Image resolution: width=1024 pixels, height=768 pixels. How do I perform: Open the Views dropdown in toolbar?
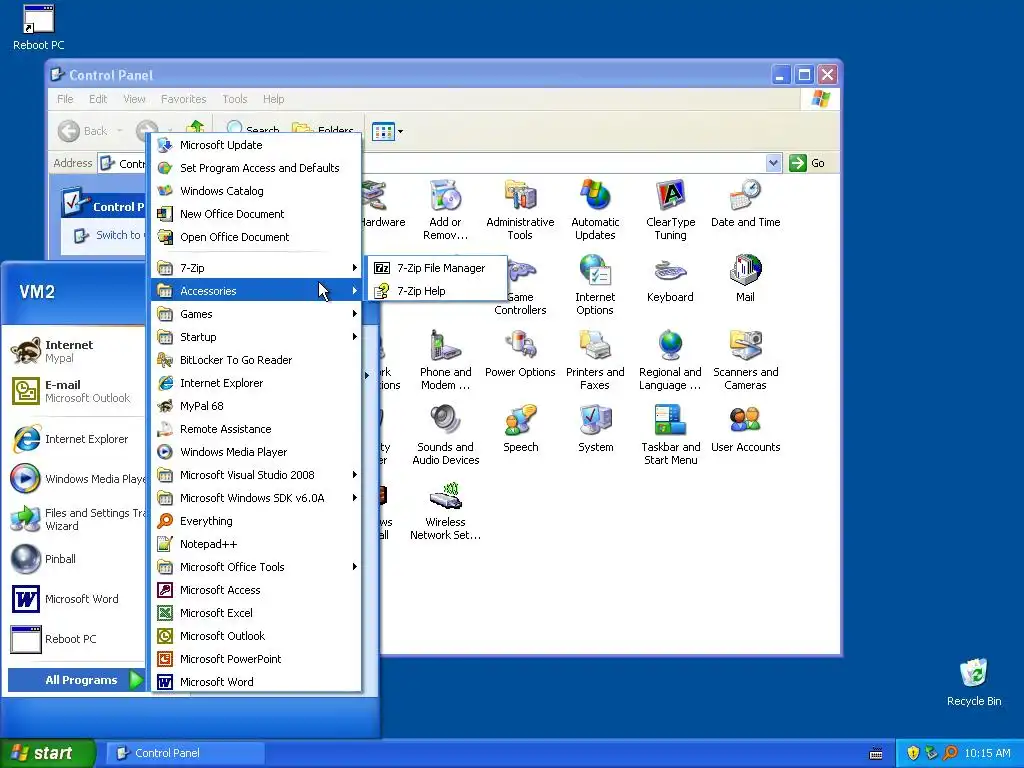387,131
